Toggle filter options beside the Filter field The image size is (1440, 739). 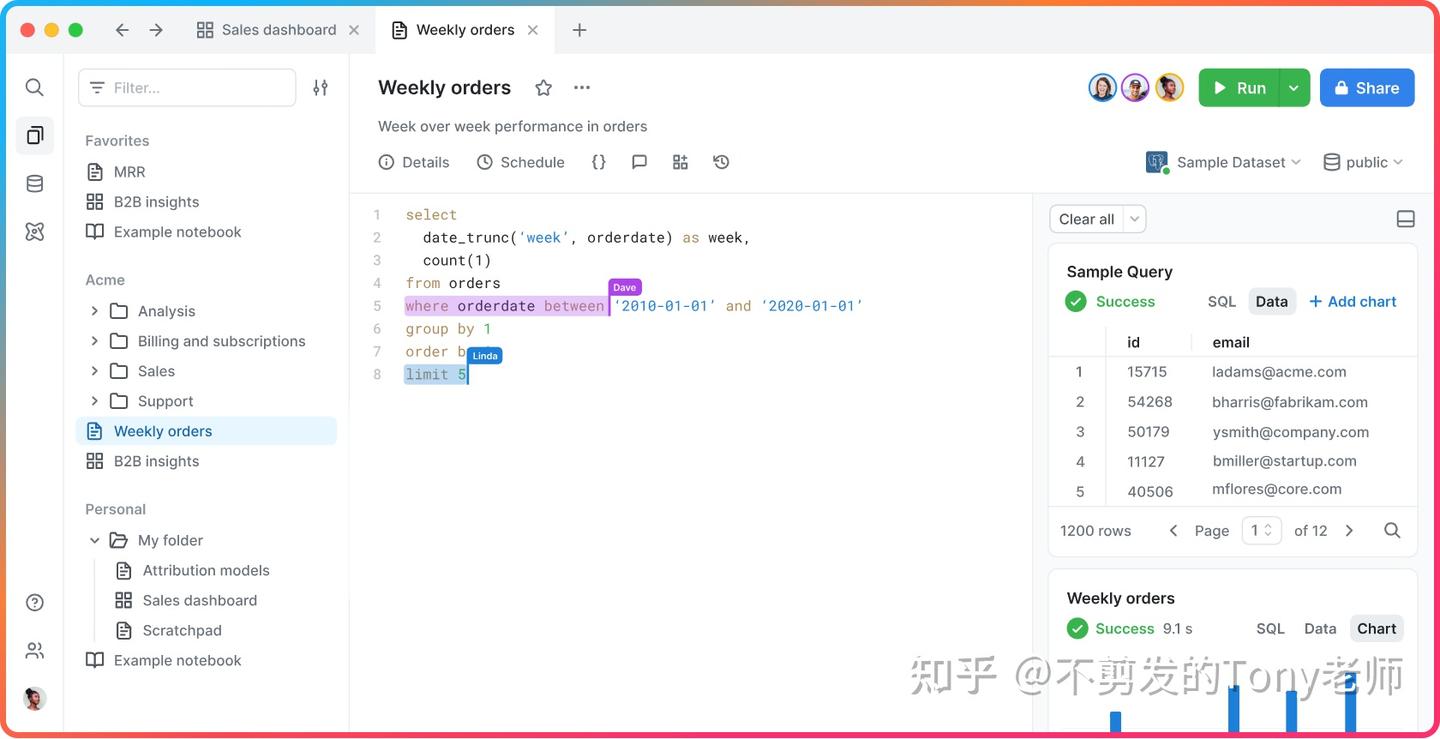320,87
